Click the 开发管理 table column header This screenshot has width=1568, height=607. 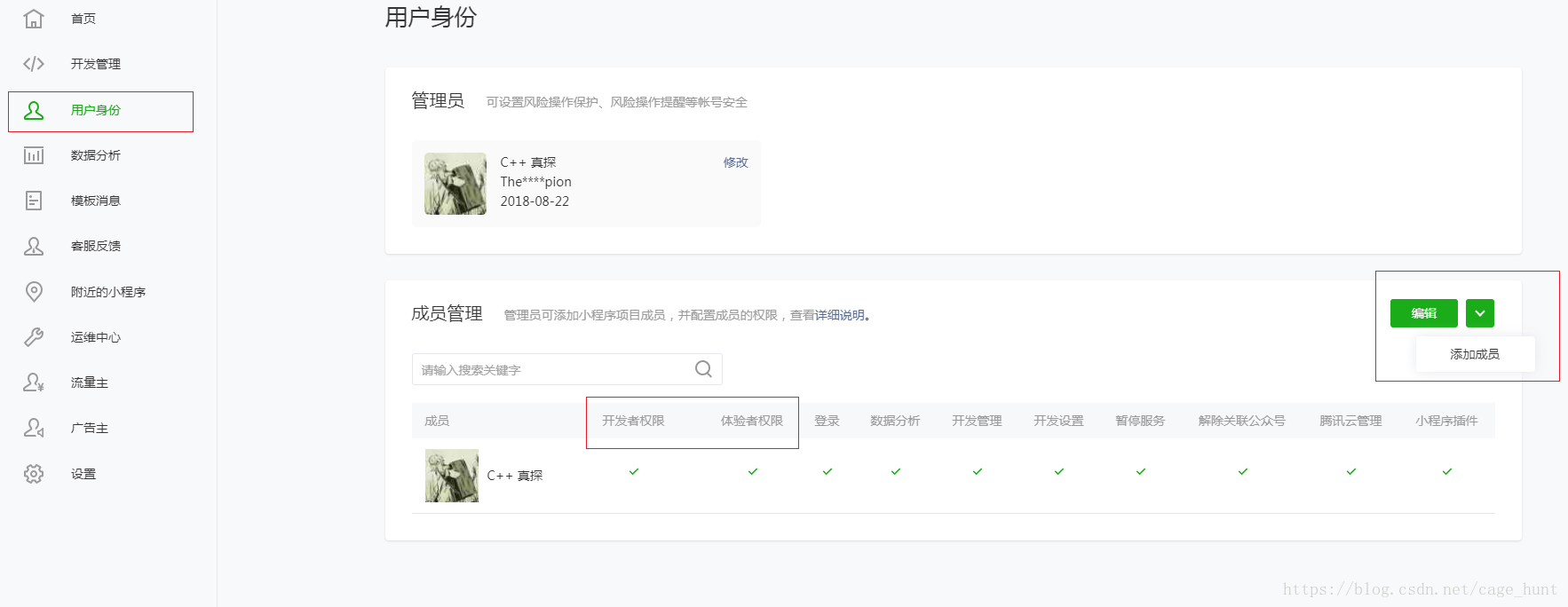click(977, 421)
